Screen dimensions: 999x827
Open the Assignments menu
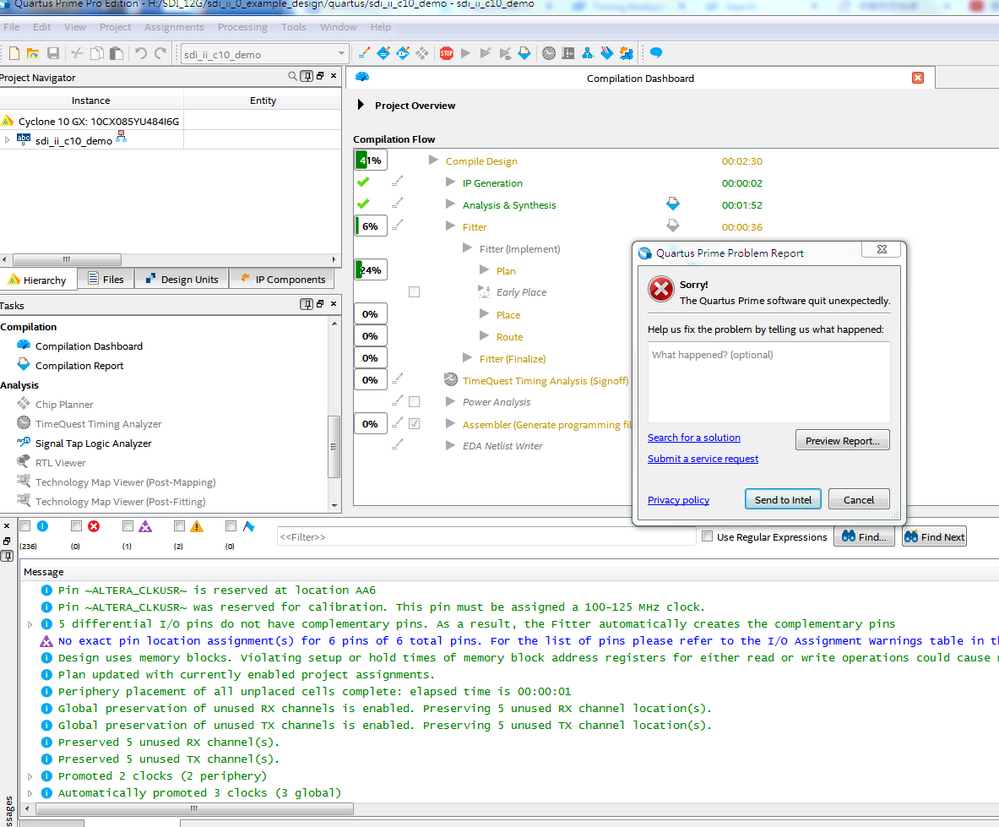pos(174,27)
